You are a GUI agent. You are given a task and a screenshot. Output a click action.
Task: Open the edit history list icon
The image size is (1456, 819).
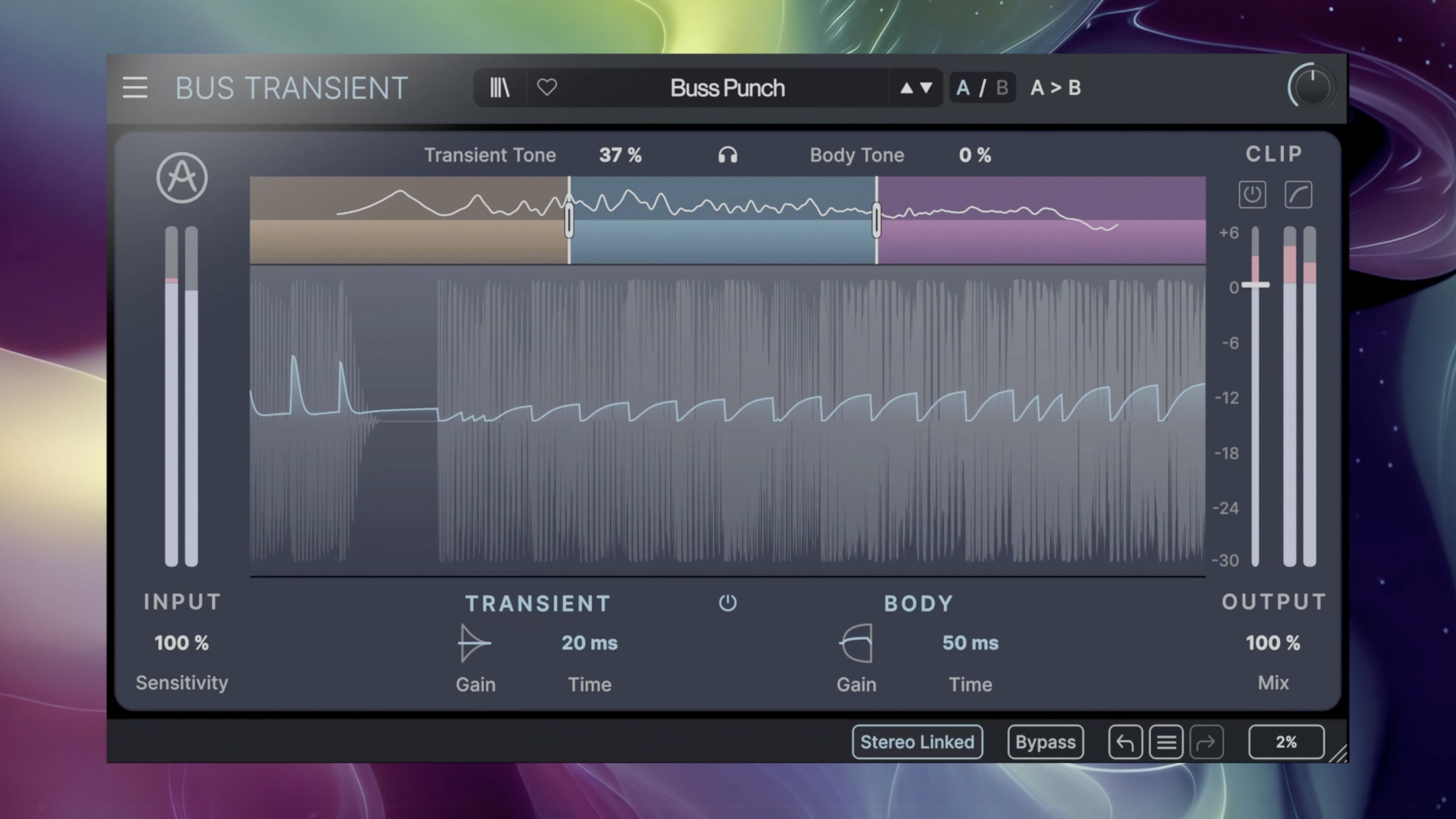[x=1166, y=742]
